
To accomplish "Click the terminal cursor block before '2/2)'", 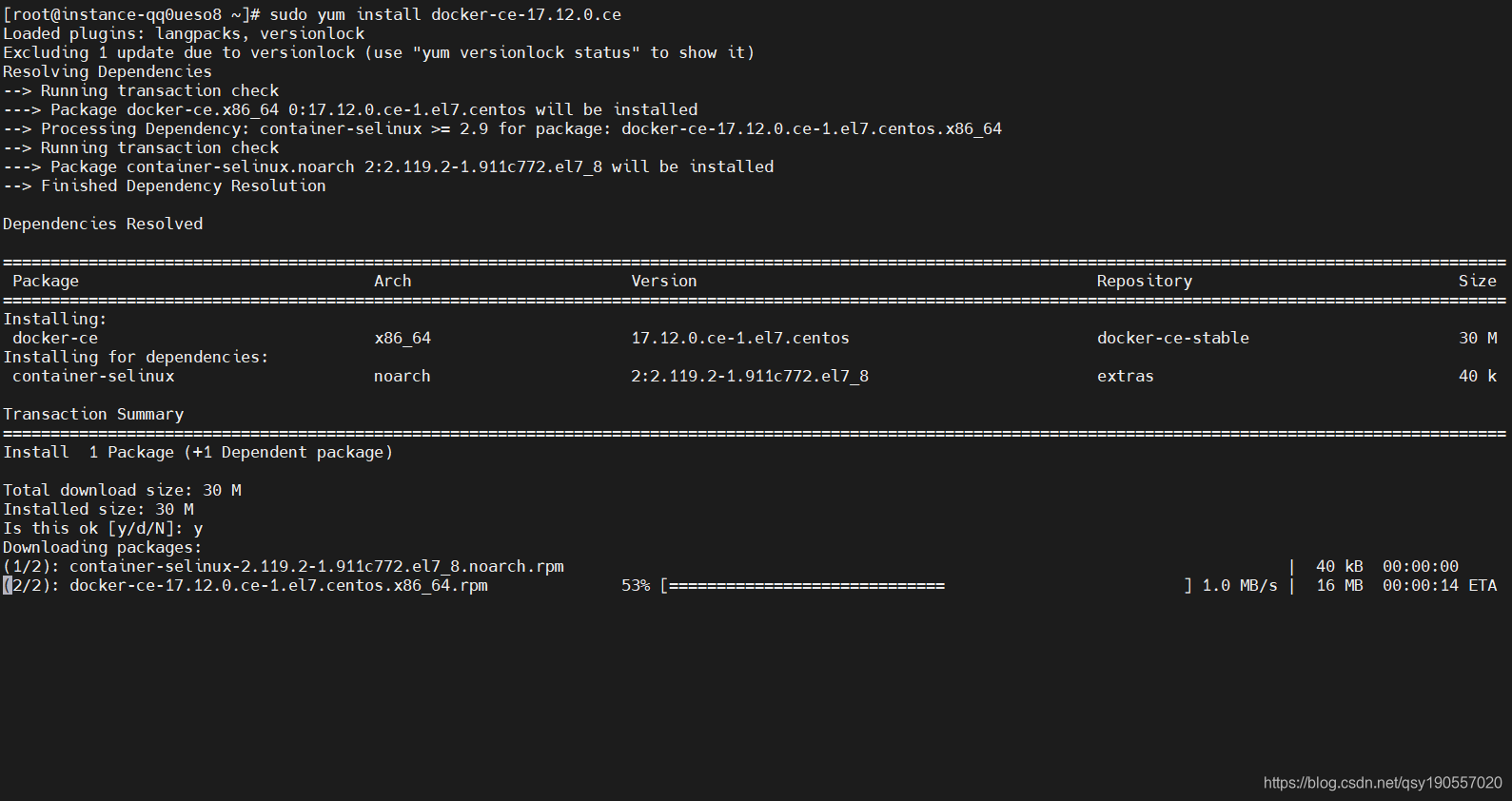I will [8, 585].
